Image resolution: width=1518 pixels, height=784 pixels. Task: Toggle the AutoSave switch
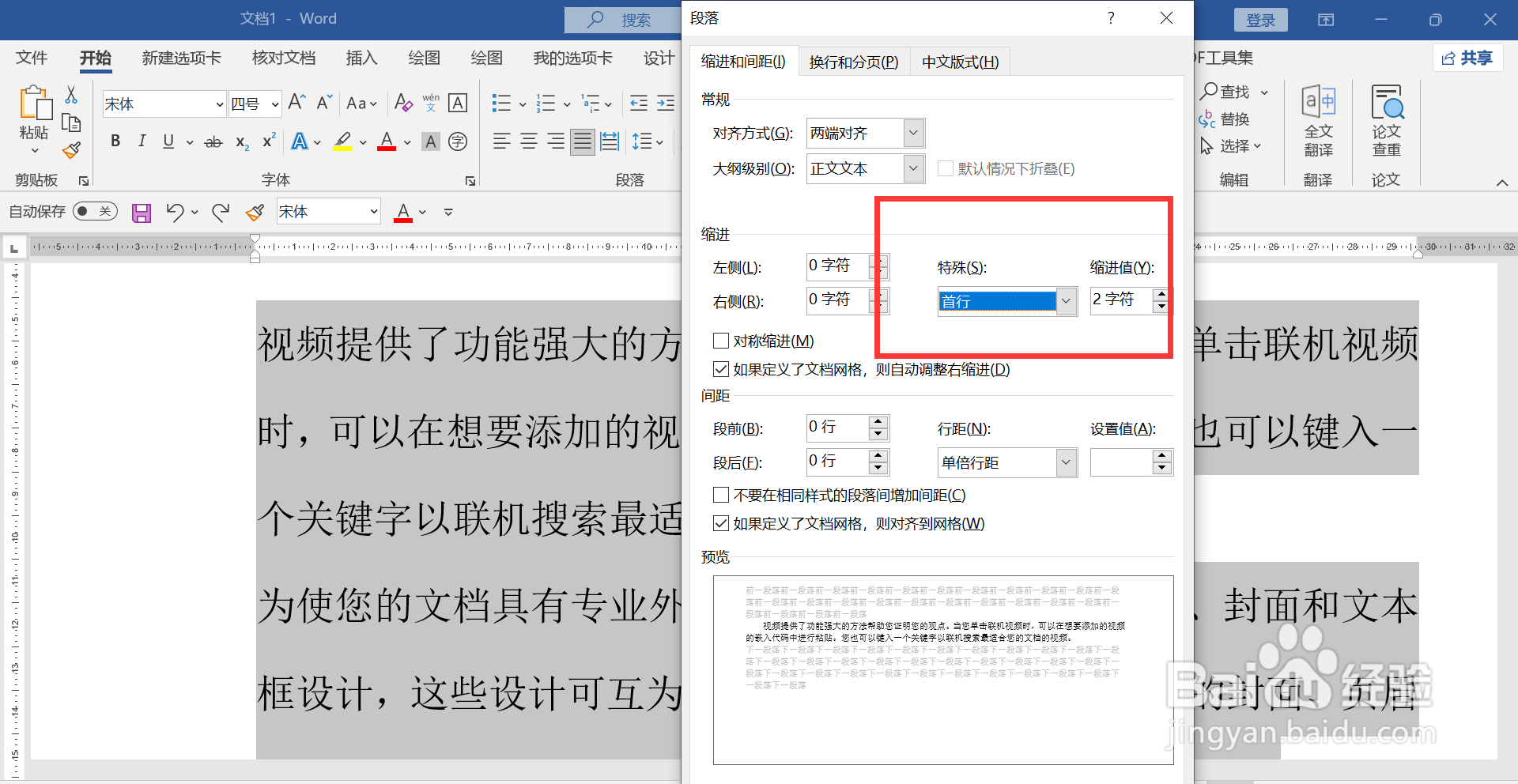click(95, 211)
